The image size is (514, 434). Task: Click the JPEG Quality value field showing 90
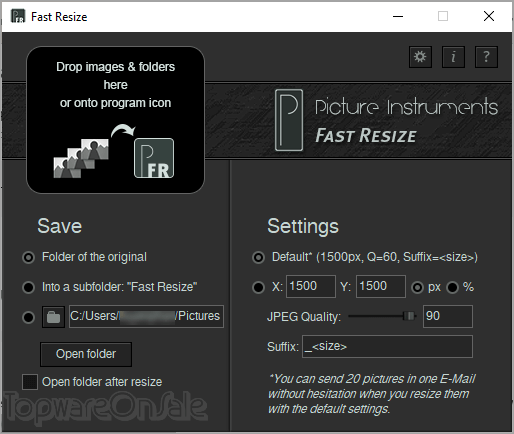click(448, 316)
